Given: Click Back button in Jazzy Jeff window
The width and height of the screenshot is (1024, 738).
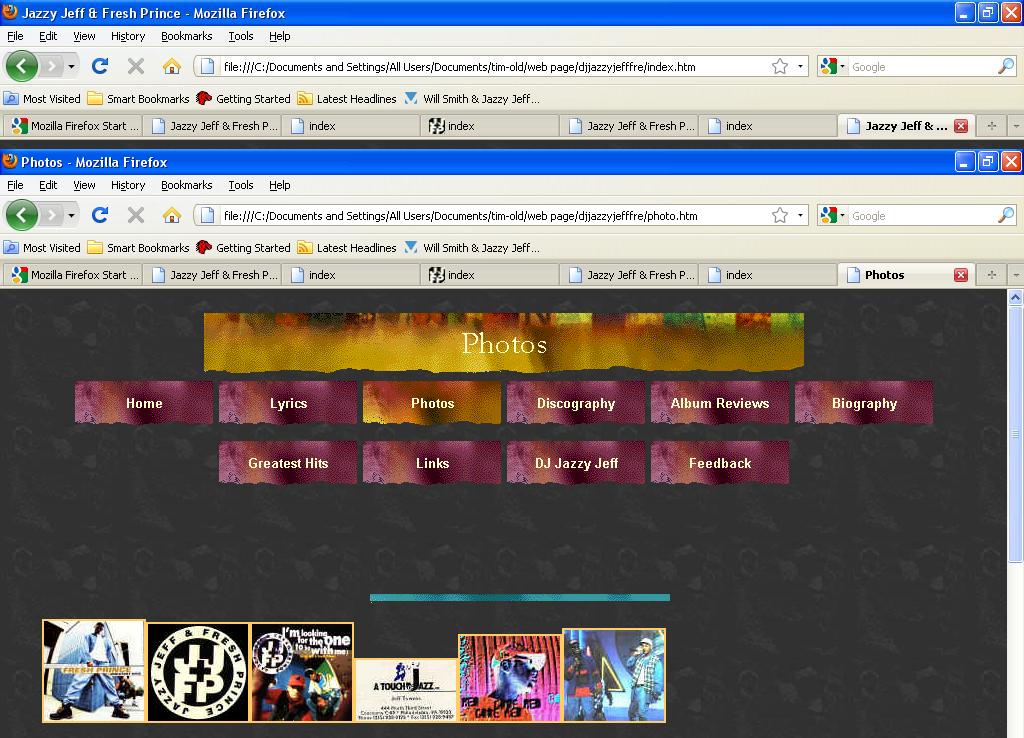Looking at the screenshot, I should 22,66.
